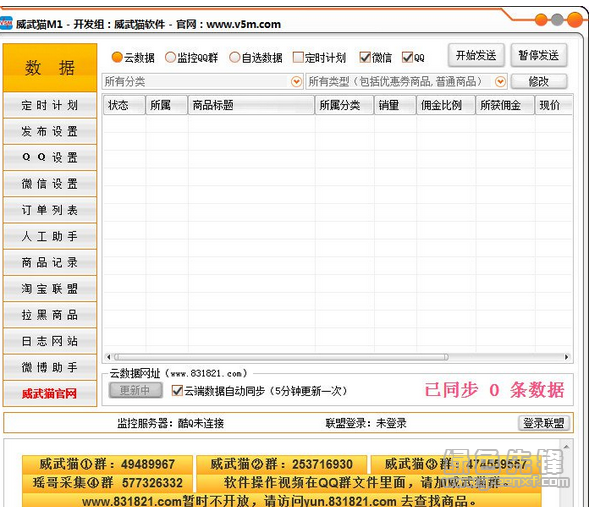The image size is (591, 507).
Task: Click the 修改 button
Action: 538,81
